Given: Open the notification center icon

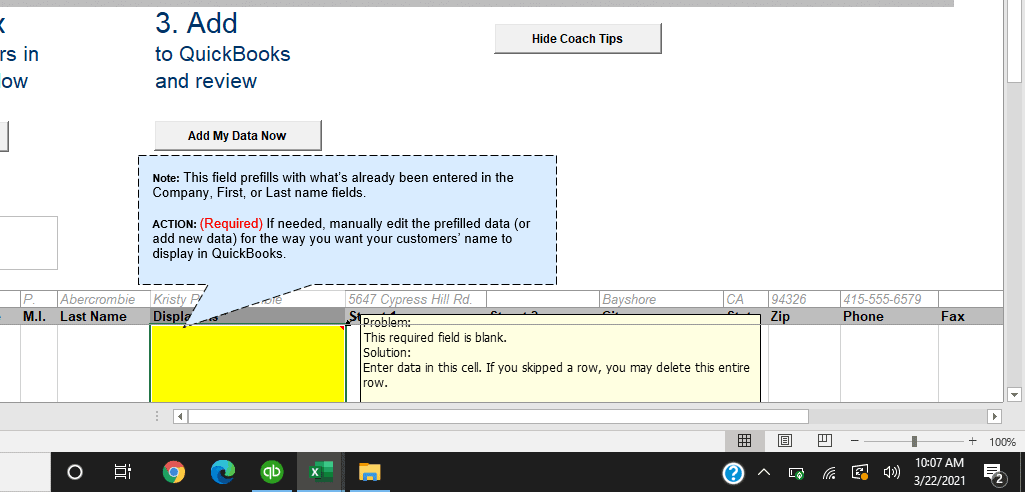Looking at the screenshot, I should click(993, 472).
